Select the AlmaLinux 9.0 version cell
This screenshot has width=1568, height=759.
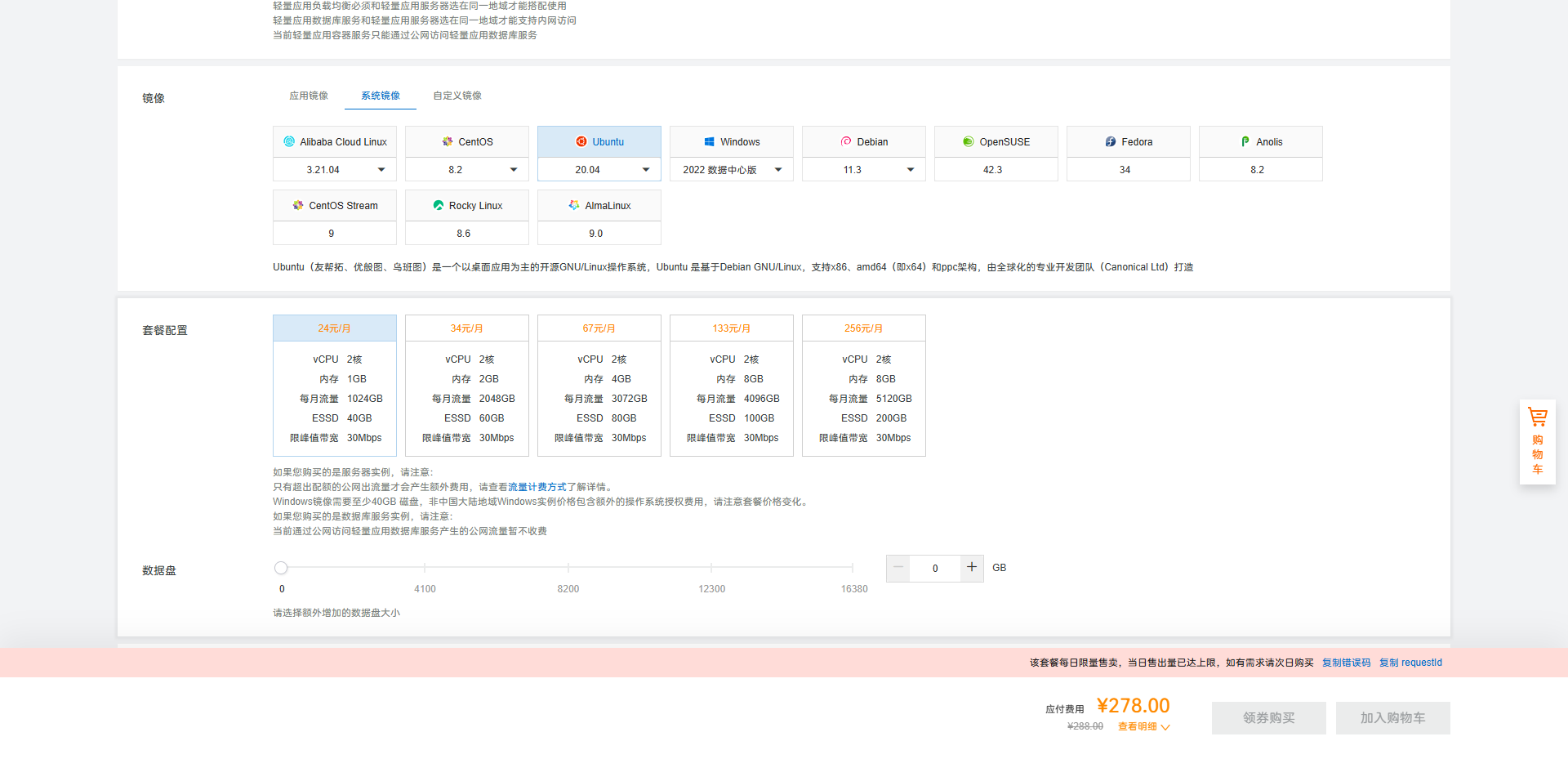click(599, 233)
